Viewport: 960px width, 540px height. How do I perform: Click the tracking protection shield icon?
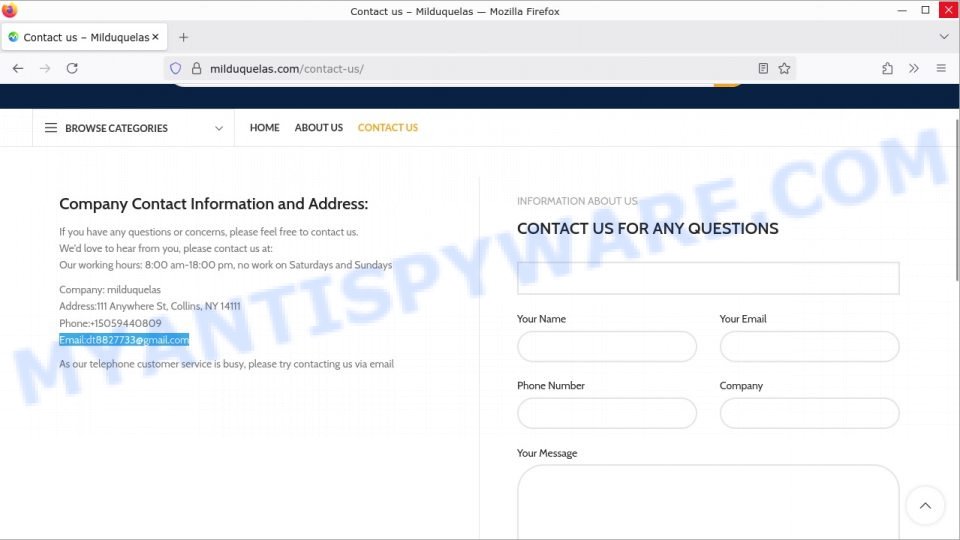176,68
